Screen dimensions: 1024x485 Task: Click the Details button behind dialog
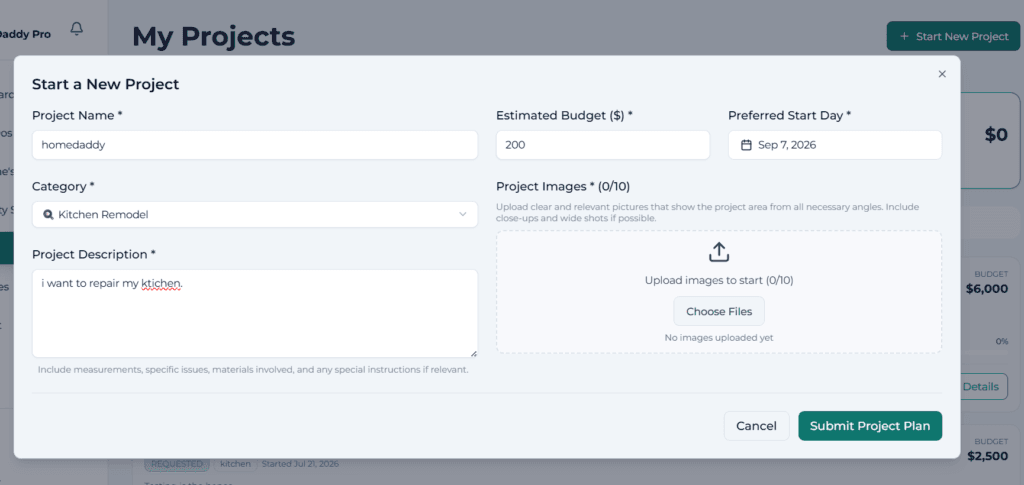click(x=980, y=386)
